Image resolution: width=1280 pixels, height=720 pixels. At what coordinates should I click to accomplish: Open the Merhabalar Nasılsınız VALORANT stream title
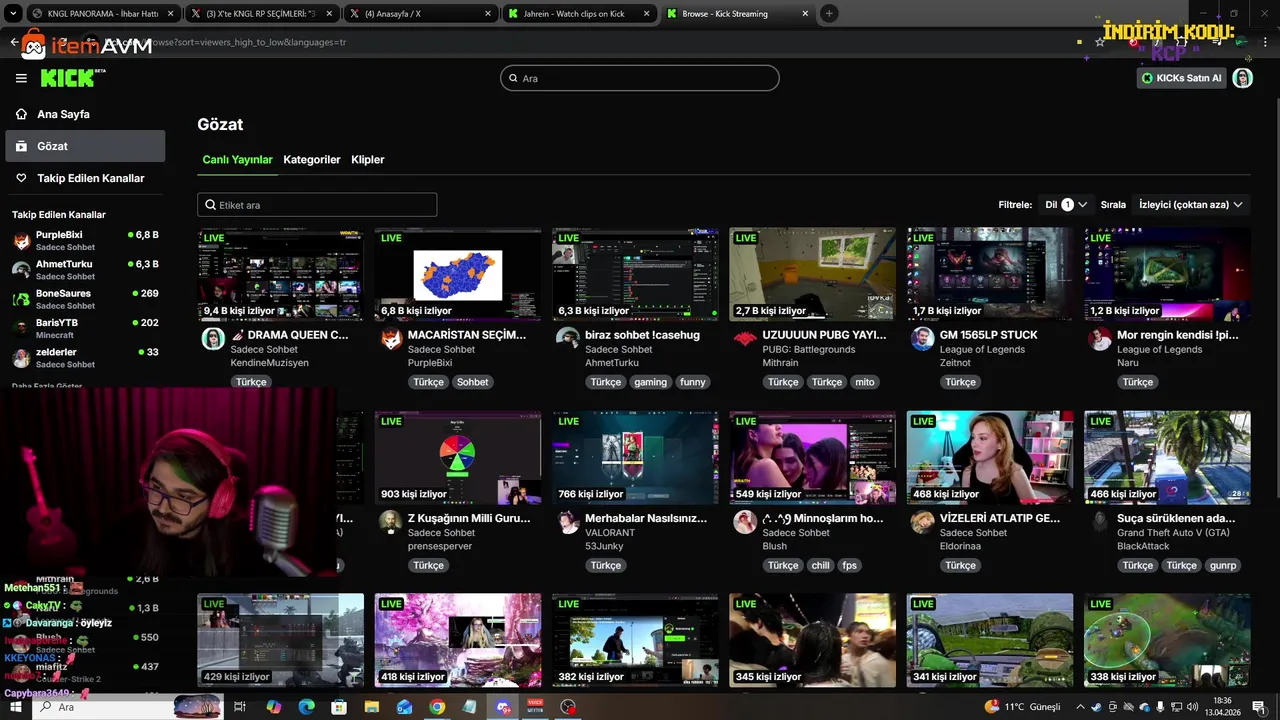coord(645,519)
